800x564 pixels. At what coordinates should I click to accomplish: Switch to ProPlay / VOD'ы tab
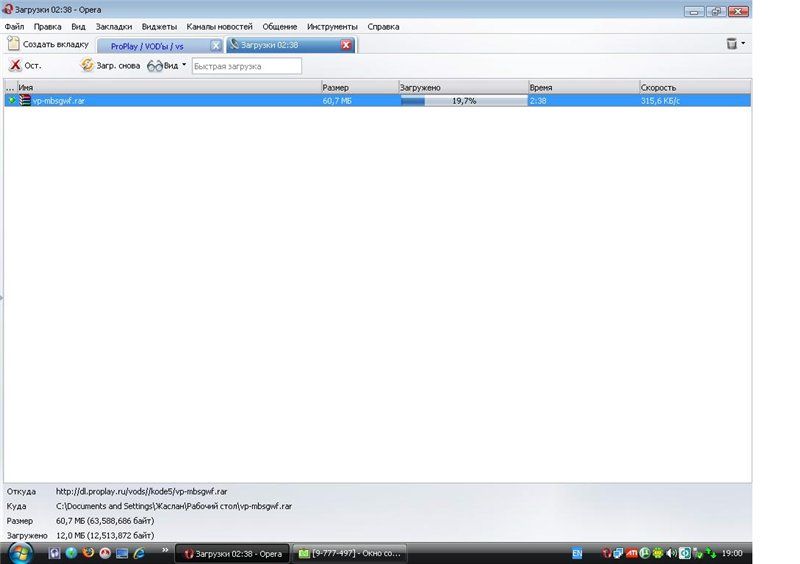pyautogui.click(x=153, y=46)
